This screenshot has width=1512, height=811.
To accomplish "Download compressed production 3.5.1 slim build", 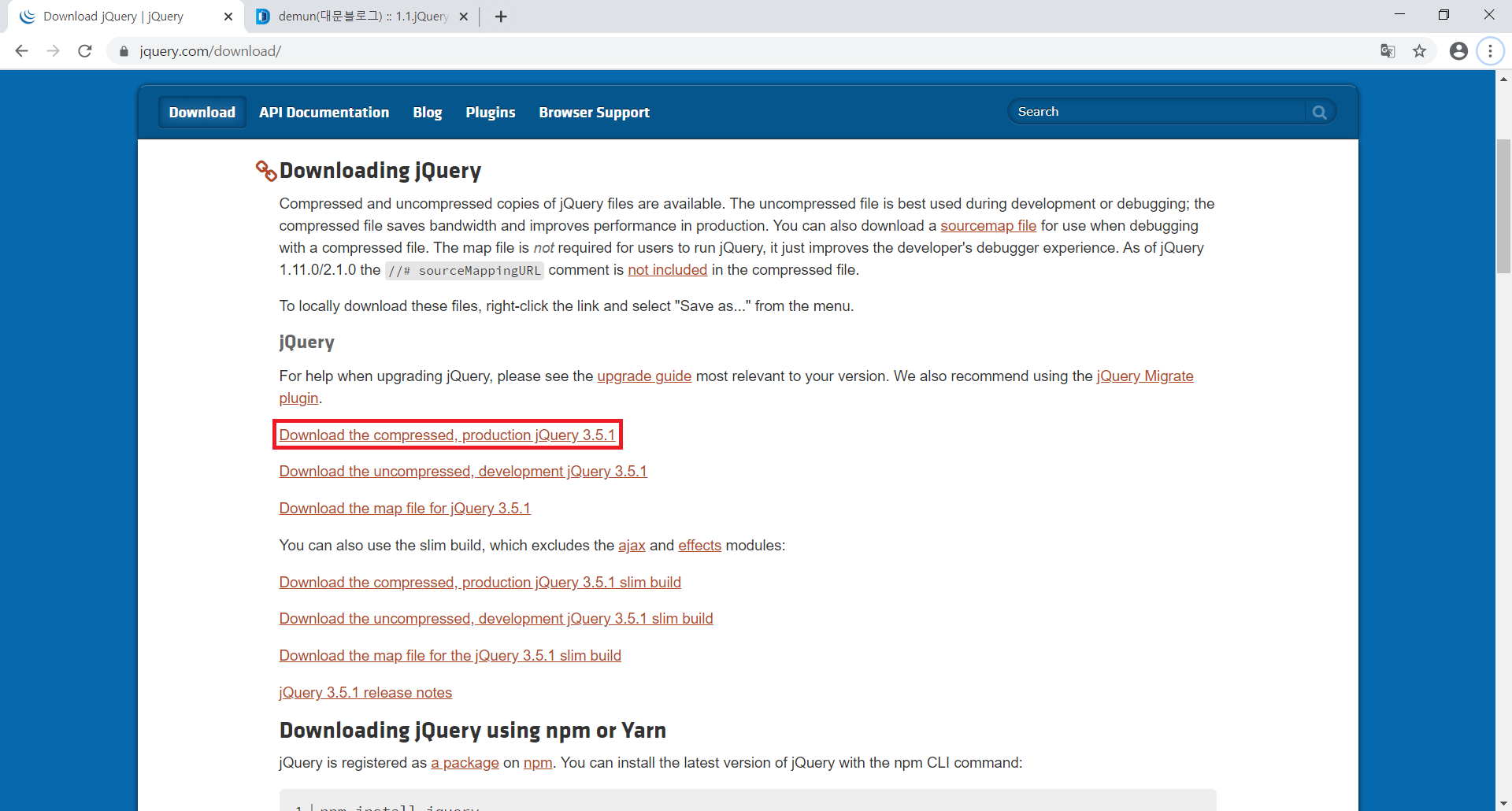I will [x=480, y=583].
